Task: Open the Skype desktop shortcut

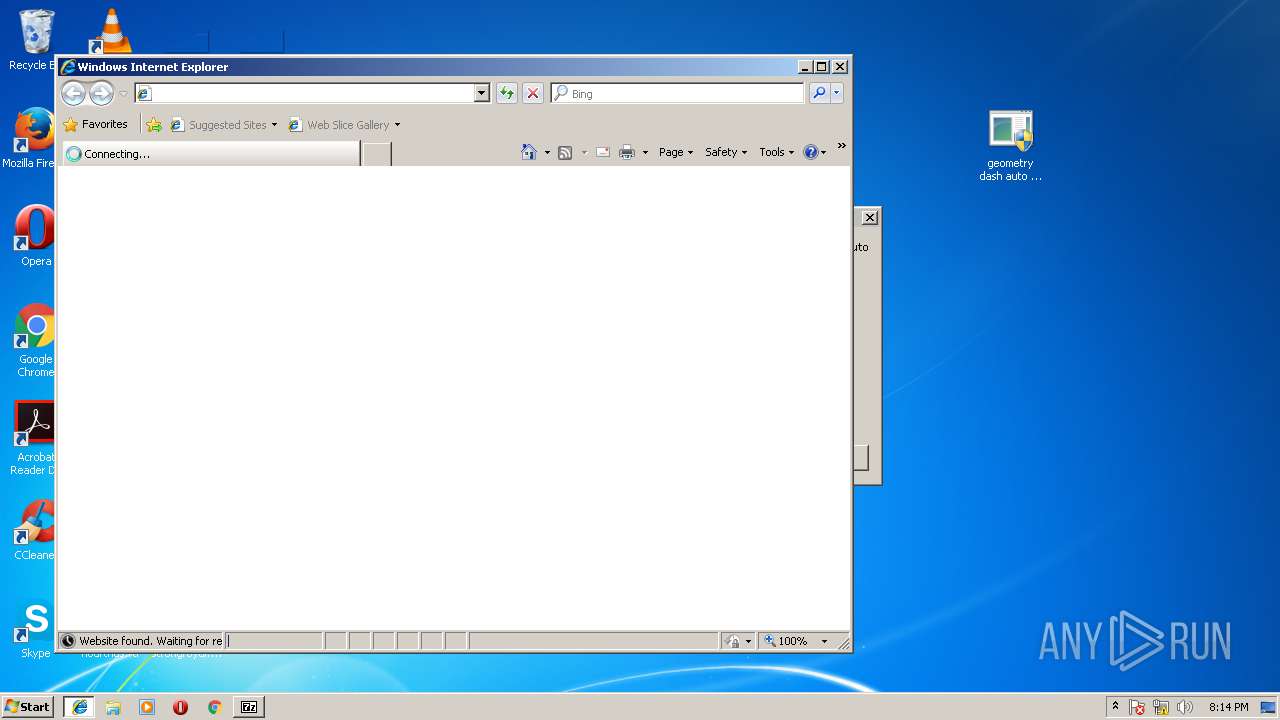Action: tap(35, 629)
